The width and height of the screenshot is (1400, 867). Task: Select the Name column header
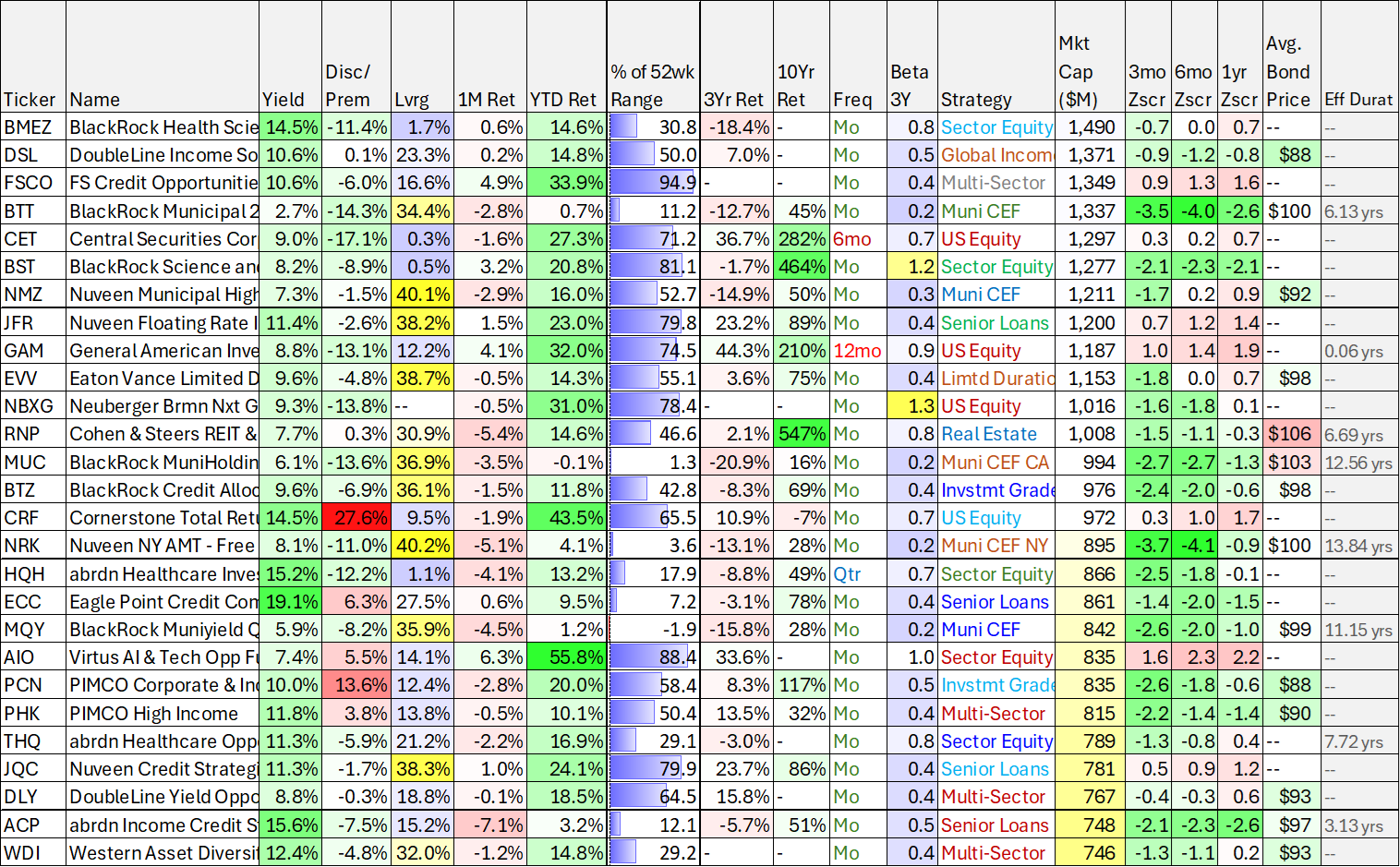(163, 57)
